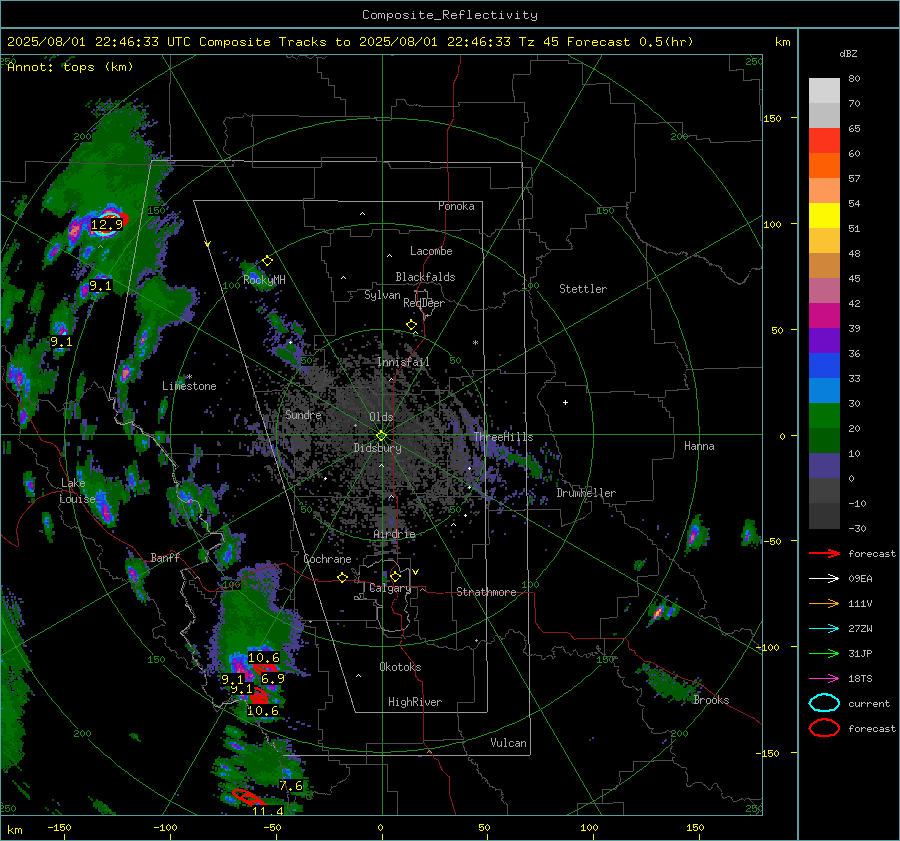Click the red forecast ellipse icon
The width and height of the screenshot is (900, 841).
click(x=824, y=728)
